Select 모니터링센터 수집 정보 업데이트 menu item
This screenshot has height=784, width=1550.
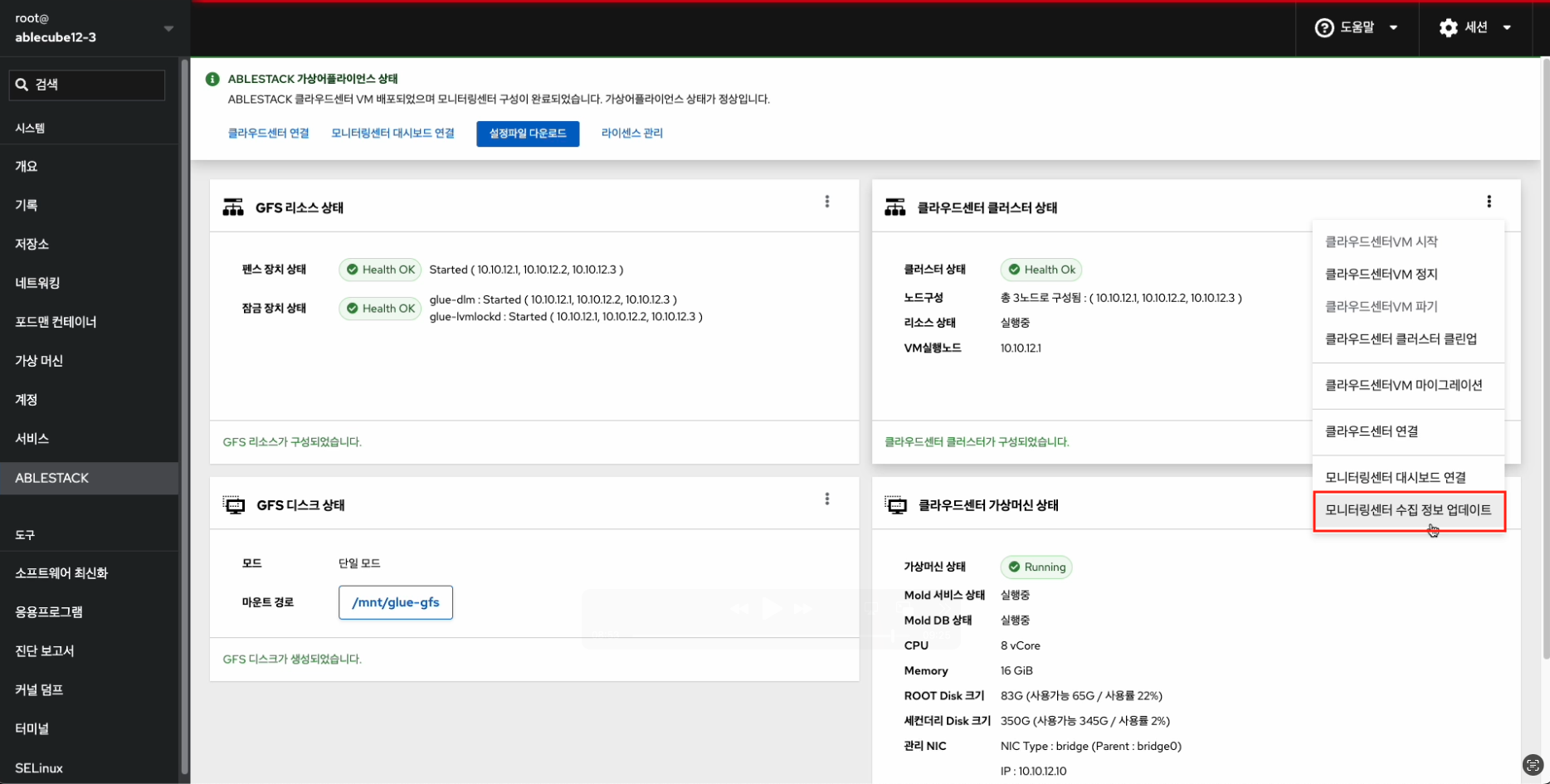[1407, 510]
